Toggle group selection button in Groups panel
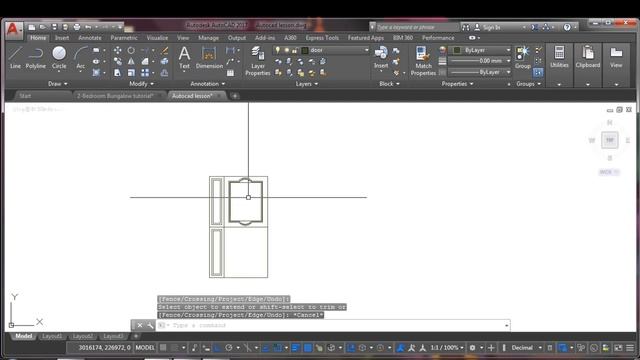The image size is (640, 360). [538, 73]
